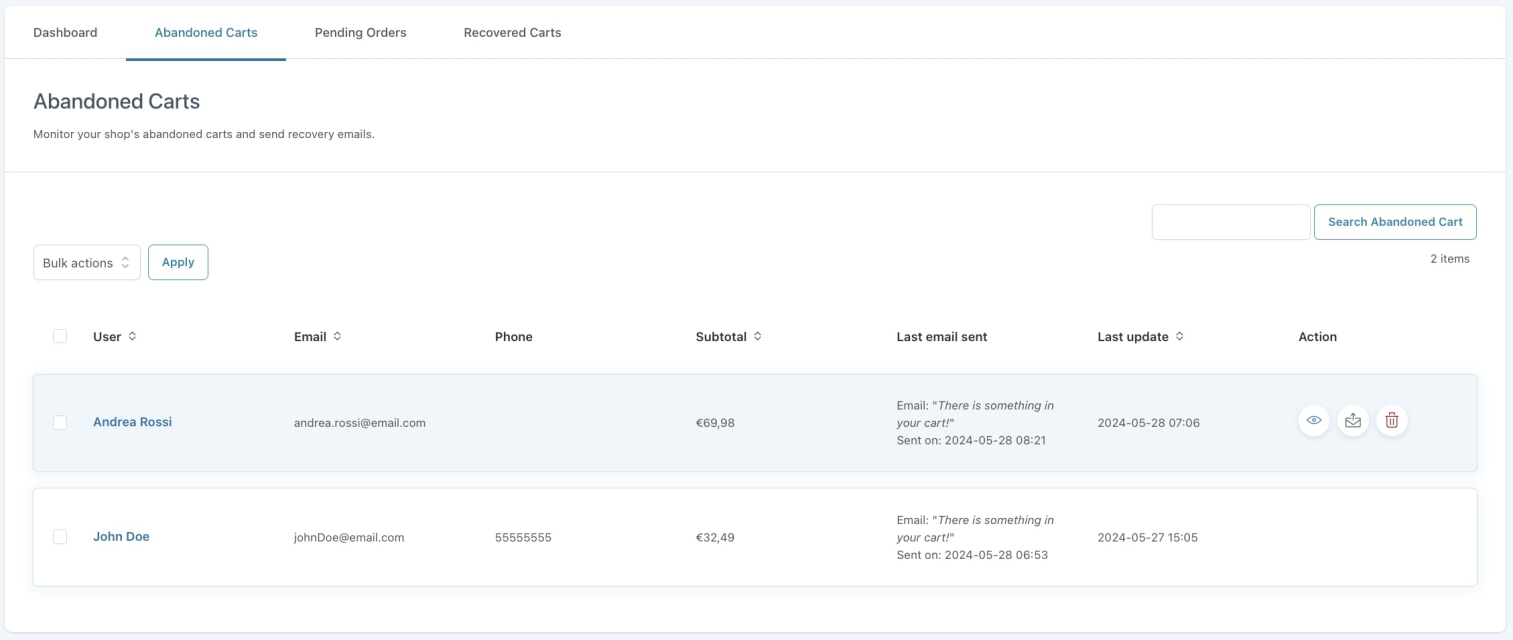This screenshot has height=640, width=1513.
Task: Select Andrea Rossi's row checkbox
Action: pyautogui.click(x=60, y=423)
